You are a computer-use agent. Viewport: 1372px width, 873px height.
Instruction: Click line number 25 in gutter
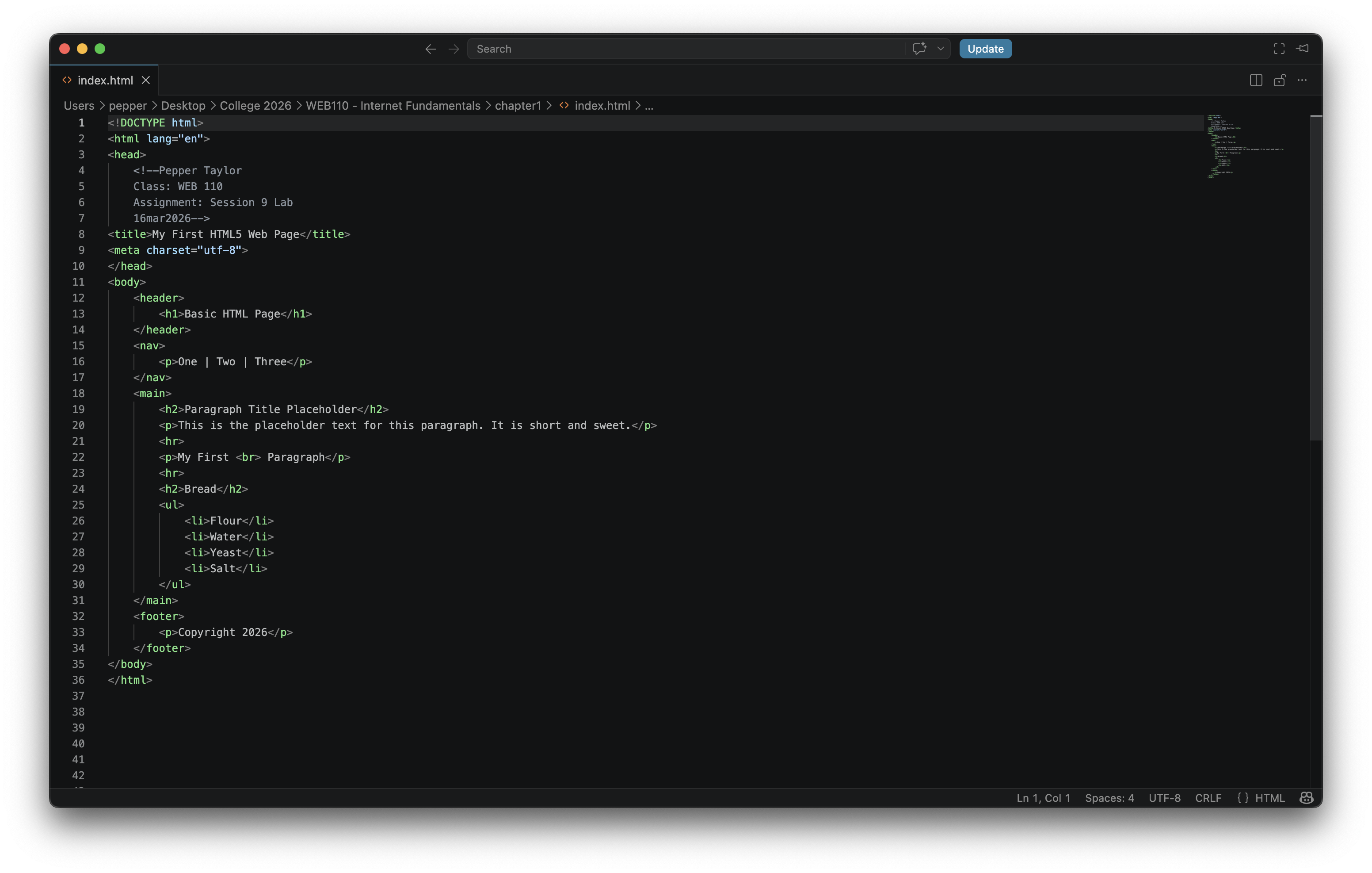[x=78, y=505]
